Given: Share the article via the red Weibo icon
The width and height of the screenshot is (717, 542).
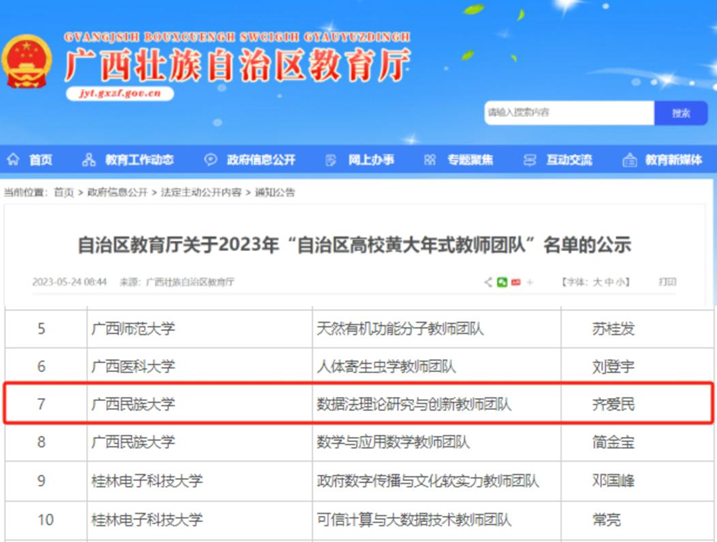Looking at the screenshot, I should coord(516,283).
